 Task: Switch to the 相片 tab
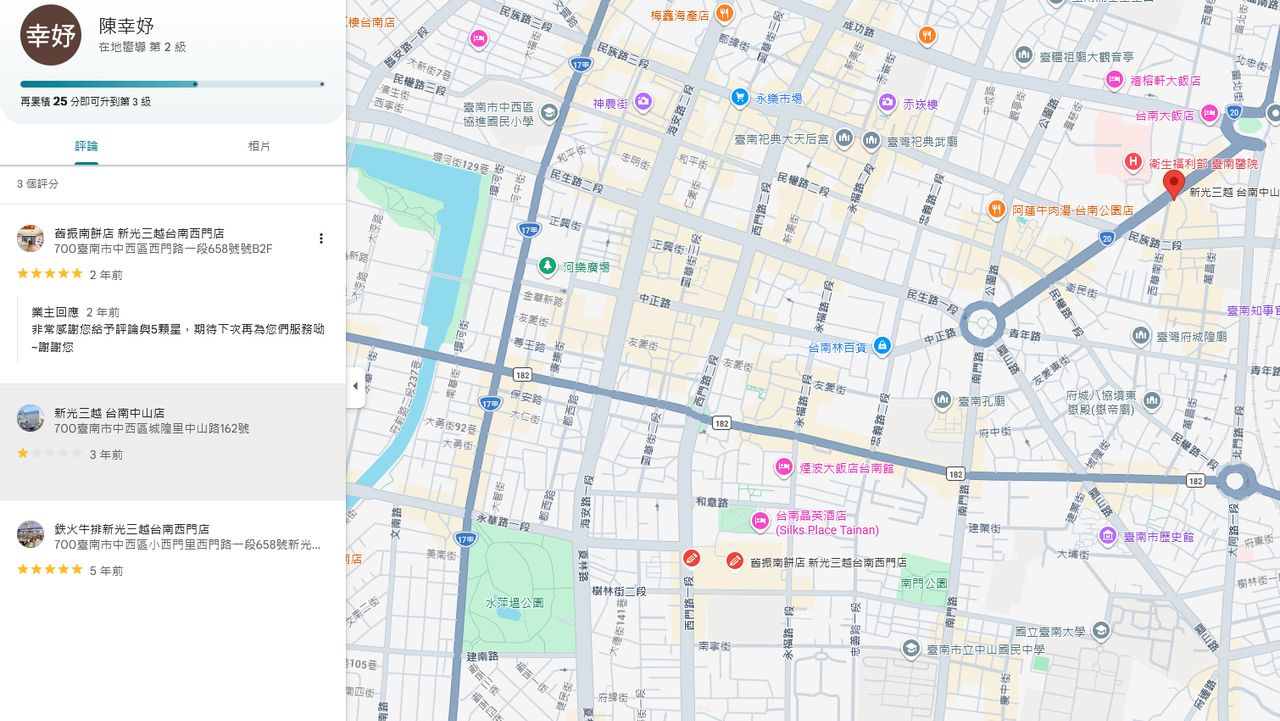(x=259, y=146)
